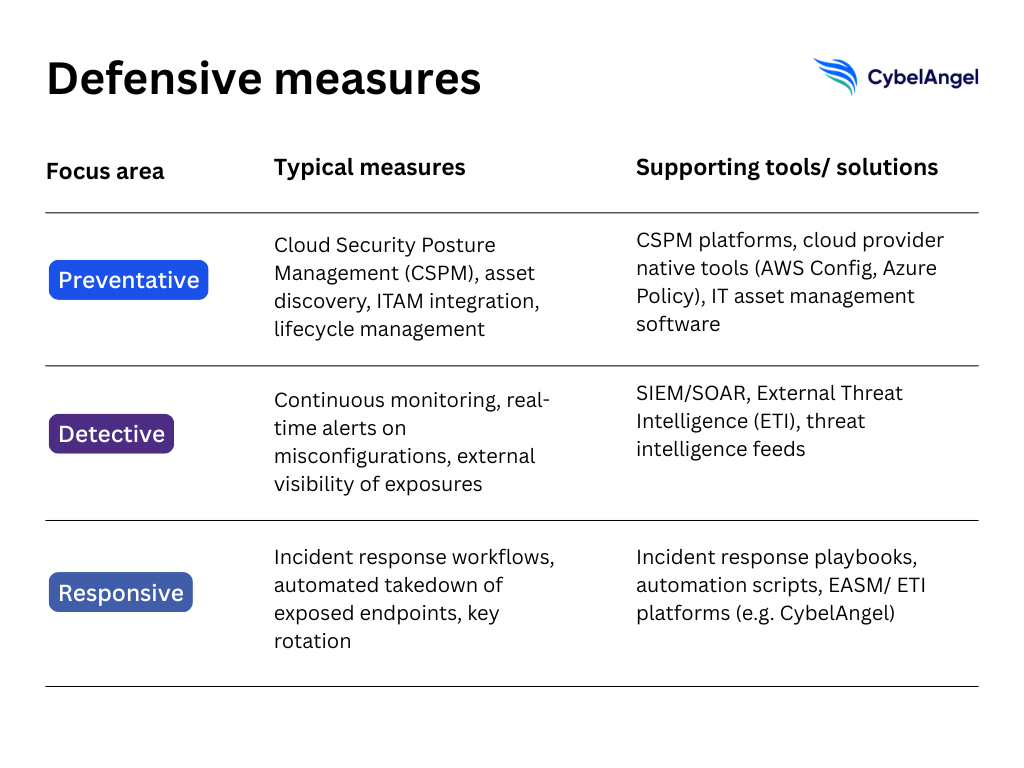Click the CSPM platforms tools description
The width and height of the screenshot is (1024, 768).
point(789,241)
